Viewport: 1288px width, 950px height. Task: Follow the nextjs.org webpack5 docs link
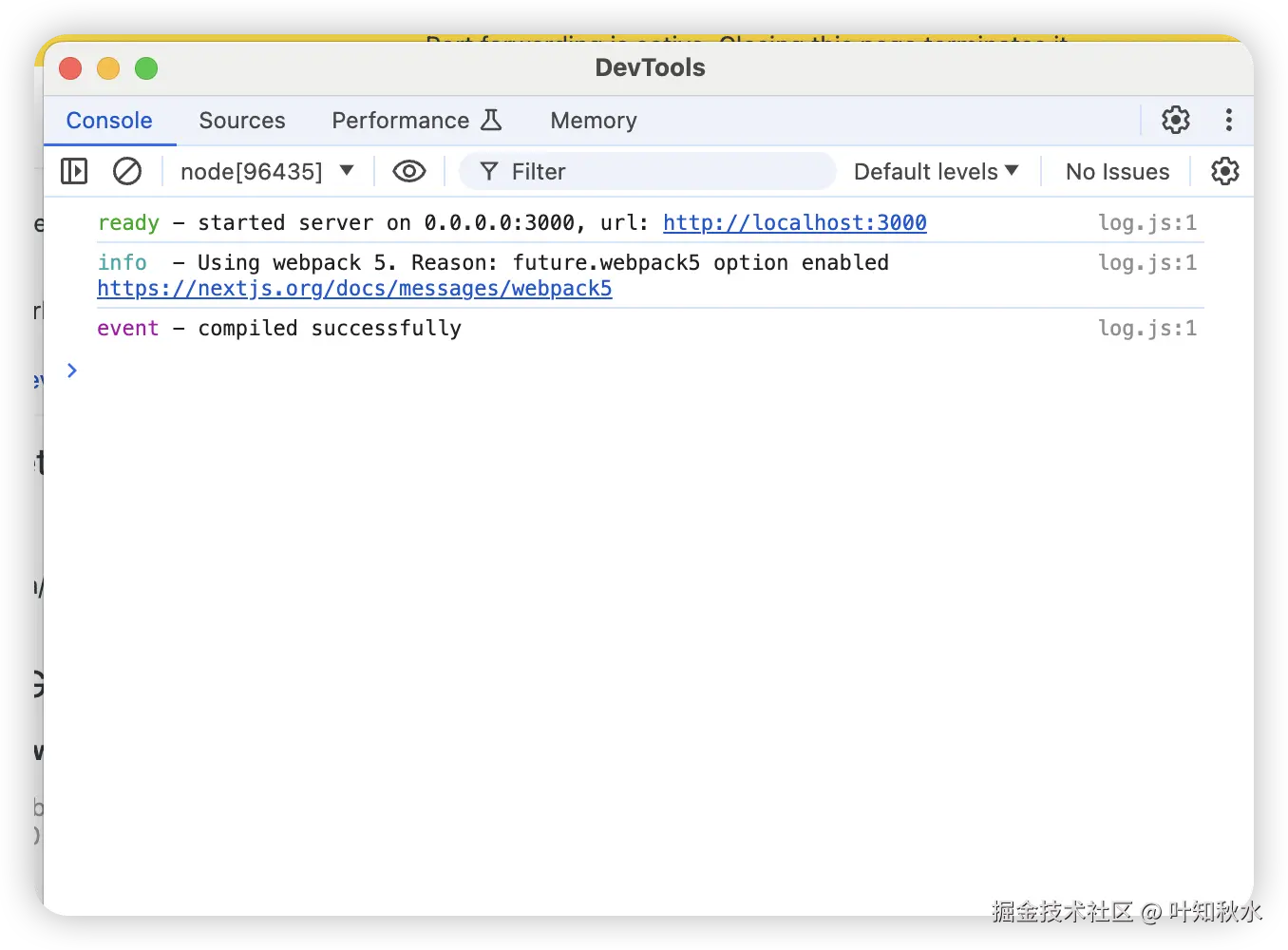click(x=354, y=288)
